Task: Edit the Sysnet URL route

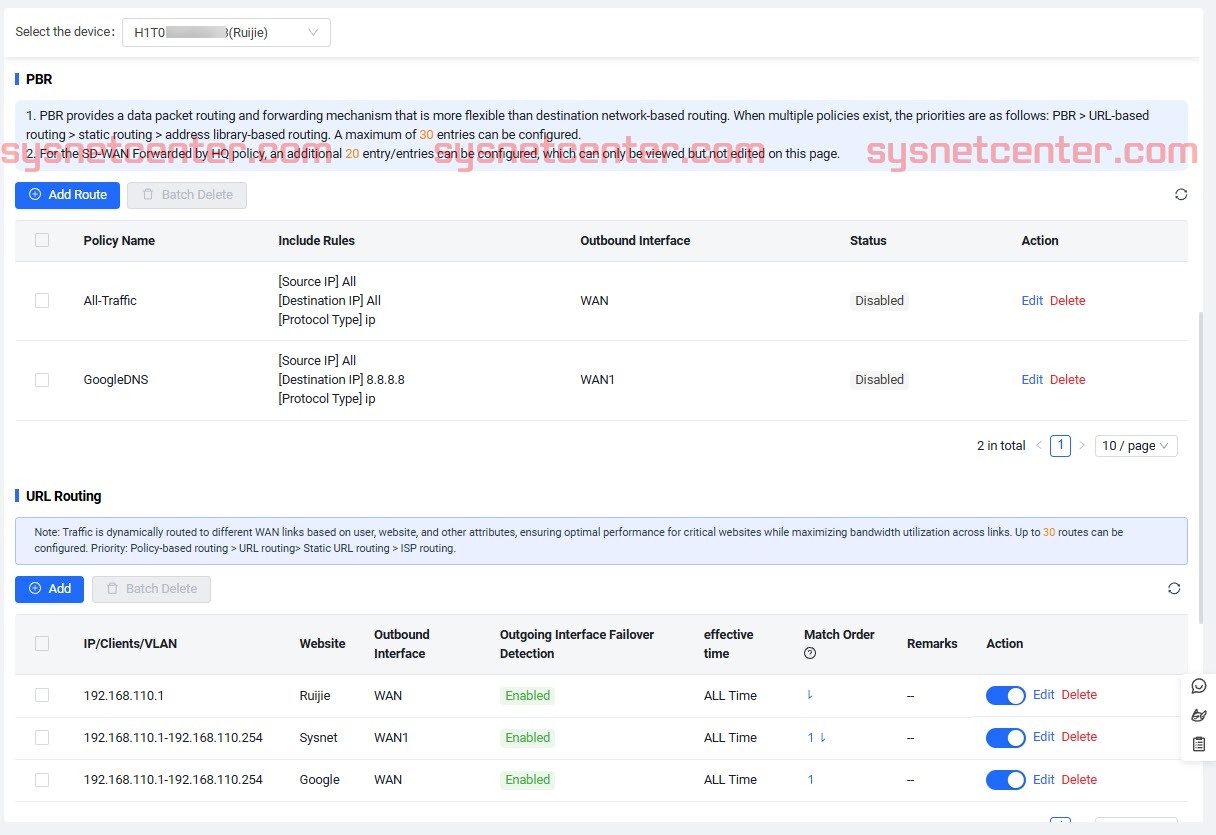Action: pyautogui.click(x=1044, y=737)
